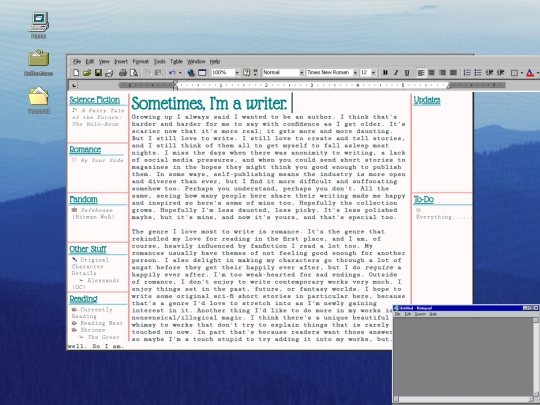Show more toolbar buttons chevron
Screen dimensions: 540x405
[x=255, y=73]
